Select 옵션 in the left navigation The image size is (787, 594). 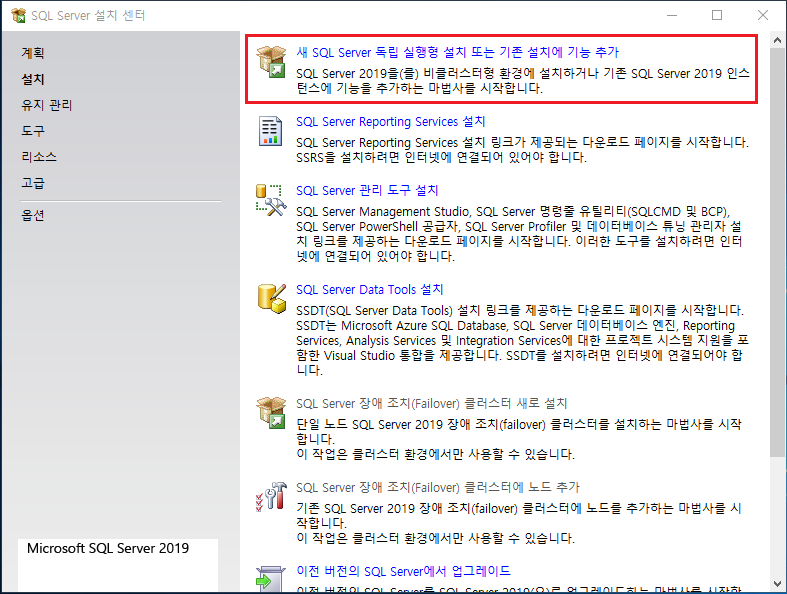click(x=33, y=215)
